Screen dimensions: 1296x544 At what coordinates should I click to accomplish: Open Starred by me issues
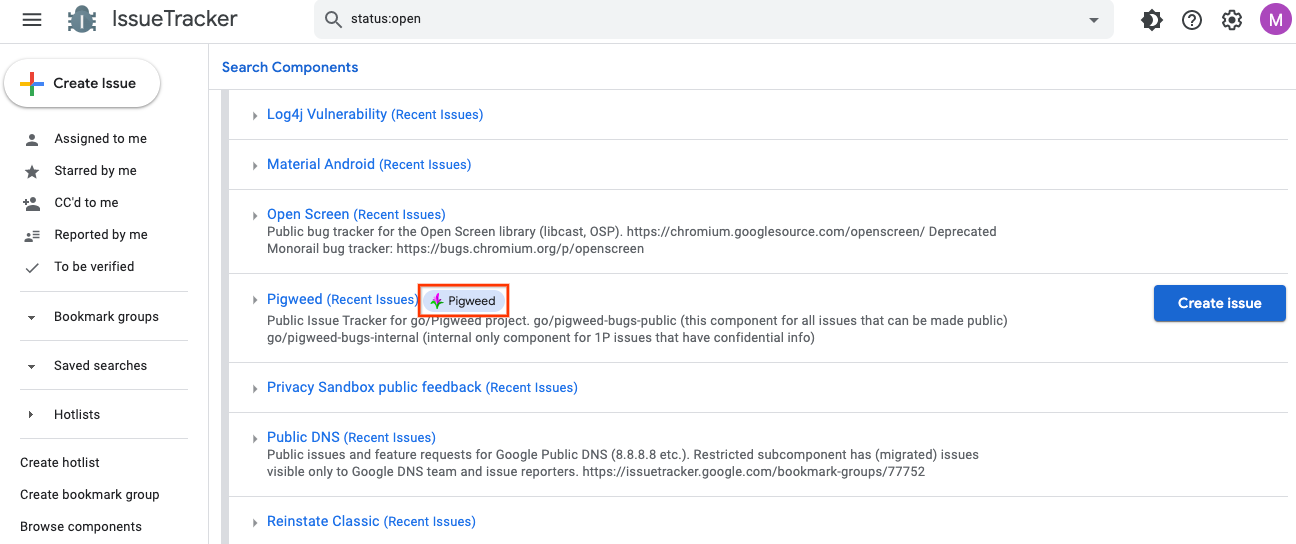pyautogui.click(x=95, y=171)
